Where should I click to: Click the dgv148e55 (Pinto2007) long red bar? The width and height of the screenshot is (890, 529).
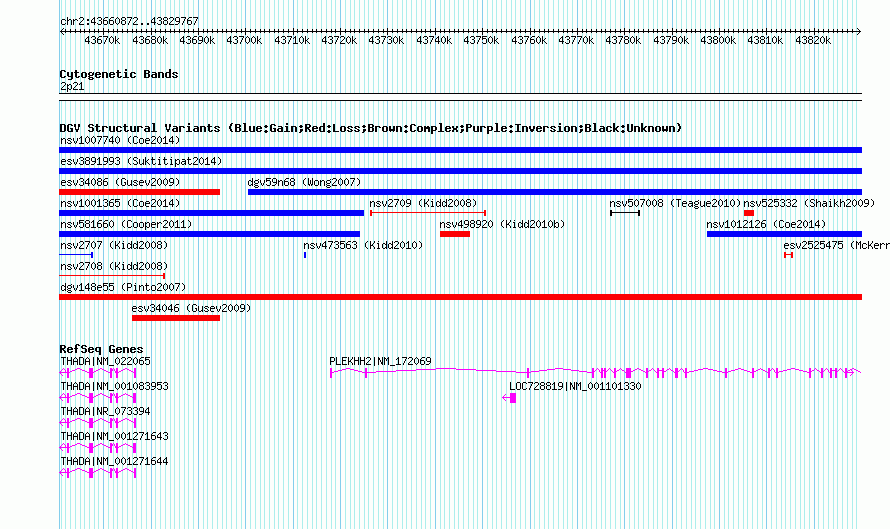[460, 297]
